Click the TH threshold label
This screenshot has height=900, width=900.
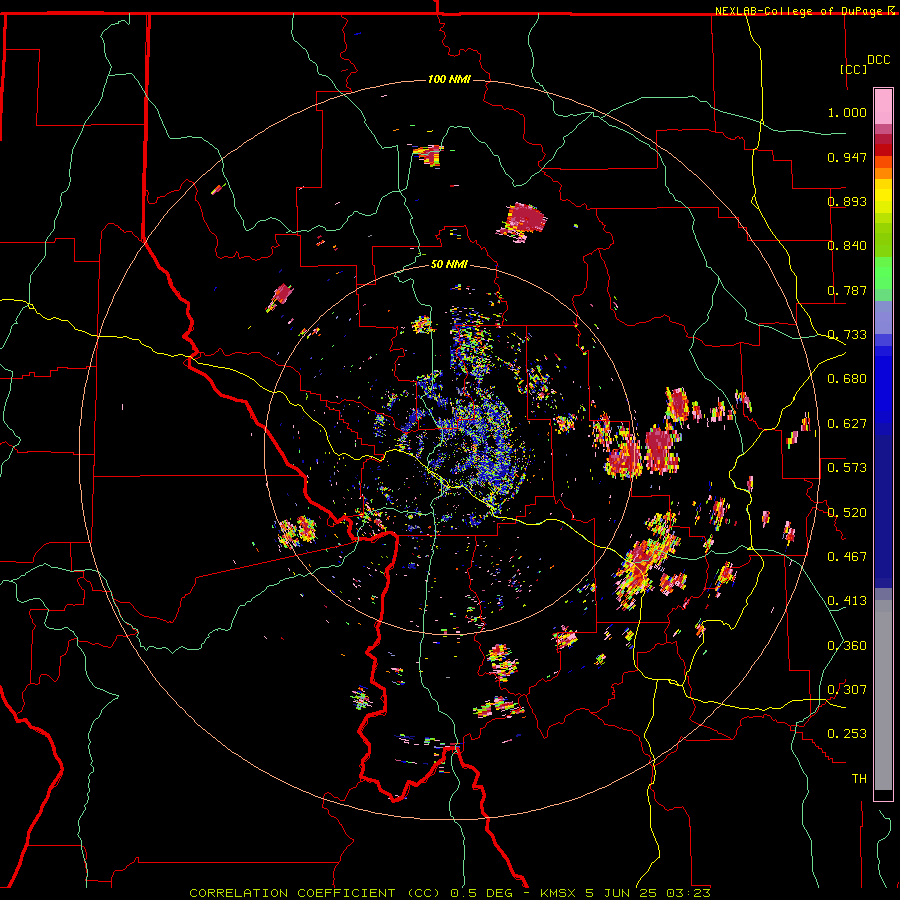[859, 779]
